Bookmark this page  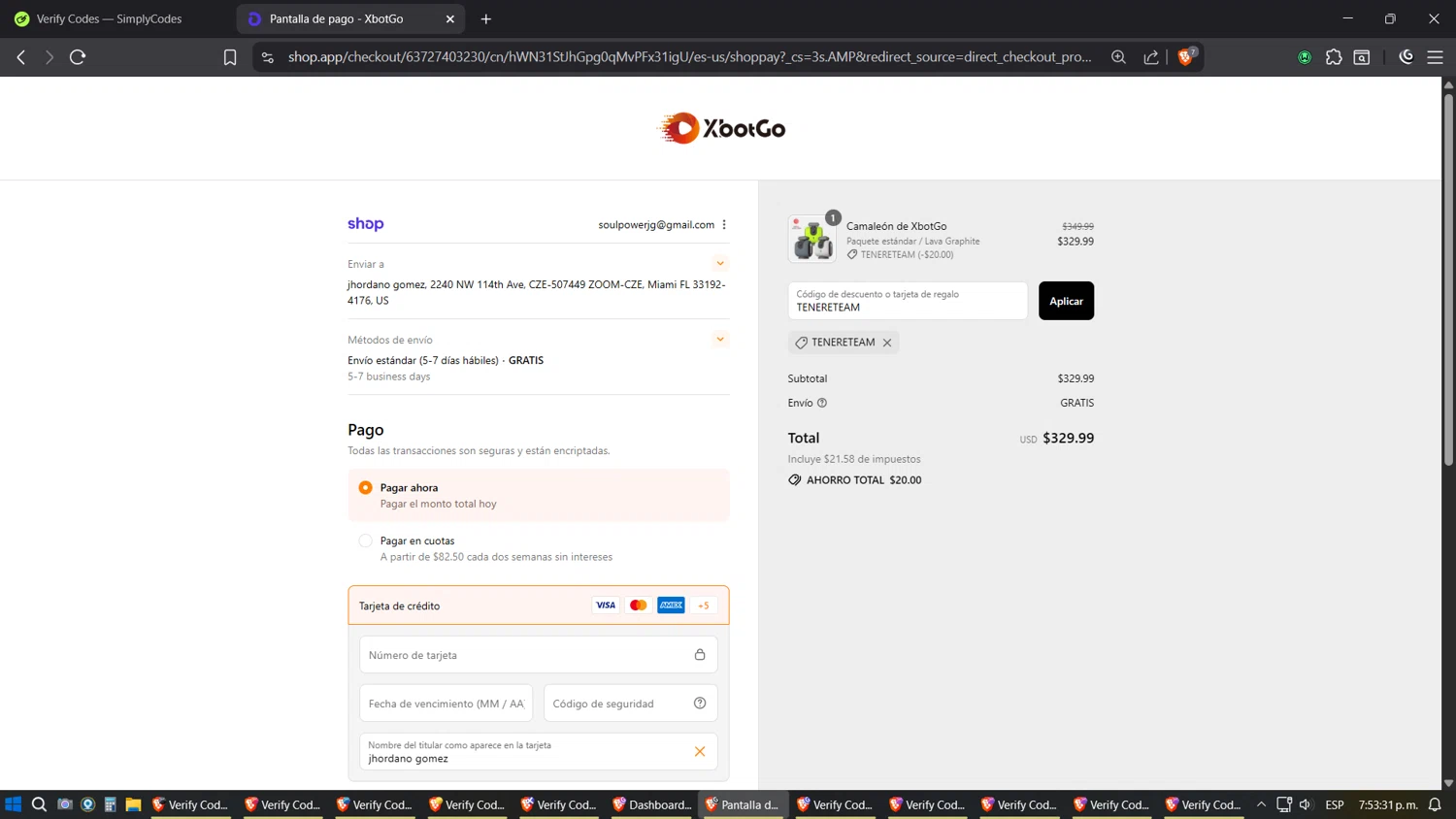tap(230, 57)
